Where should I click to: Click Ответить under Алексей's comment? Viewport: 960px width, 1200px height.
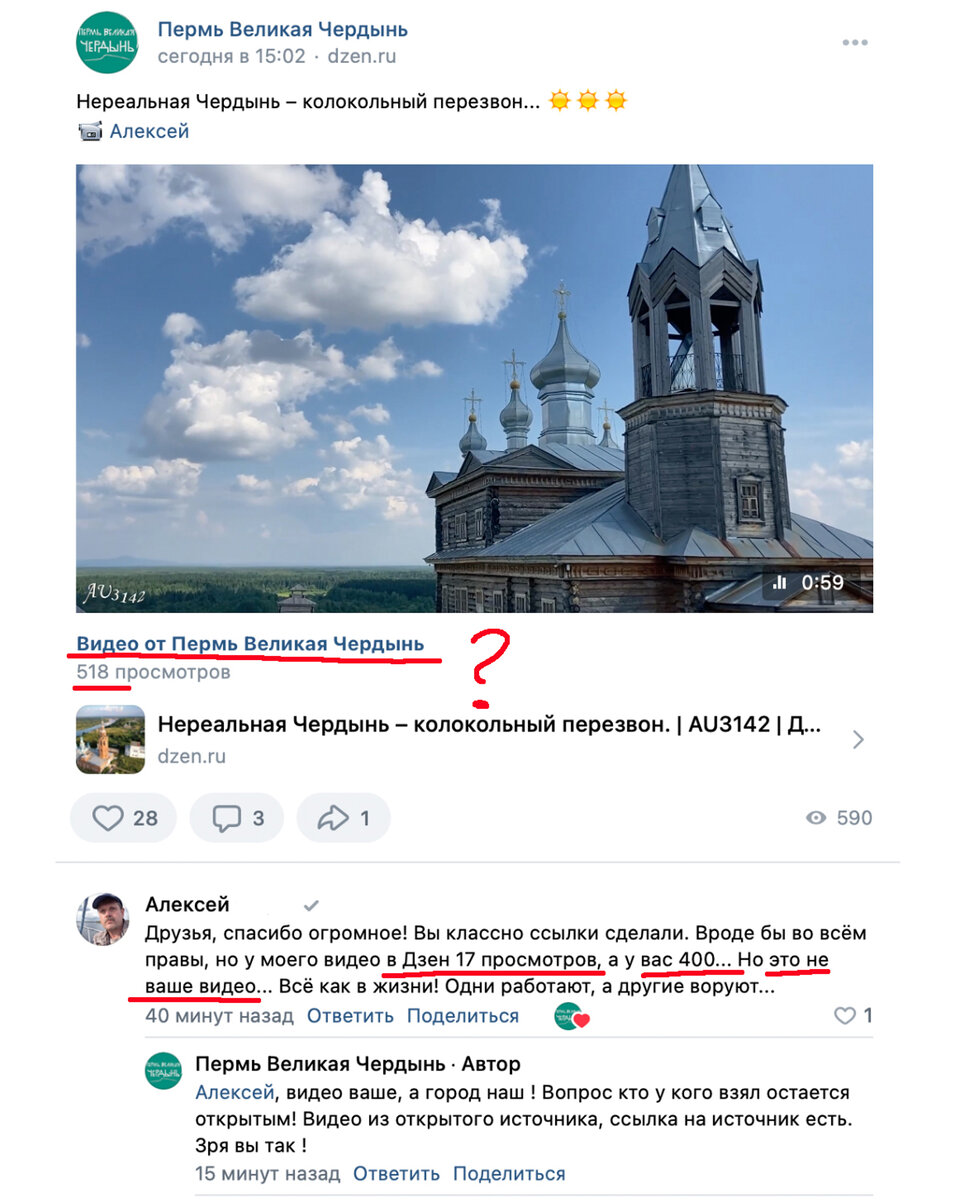pyautogui.click(x=350, y=1016)
